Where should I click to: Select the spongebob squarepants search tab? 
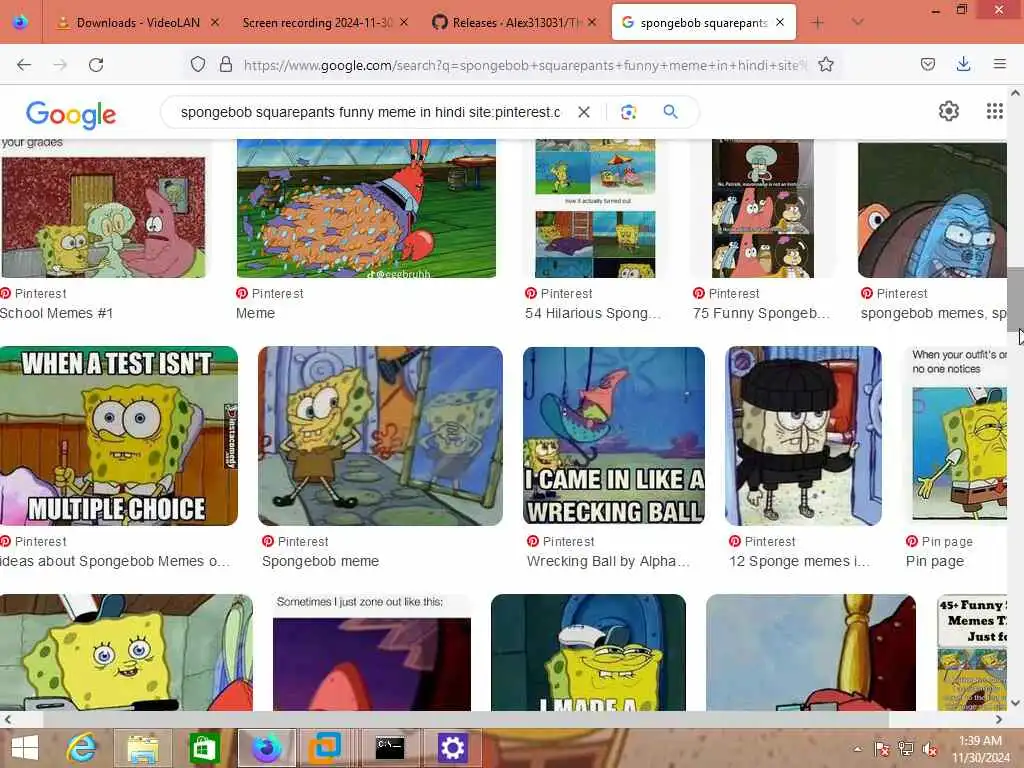(x=703, y=23)
